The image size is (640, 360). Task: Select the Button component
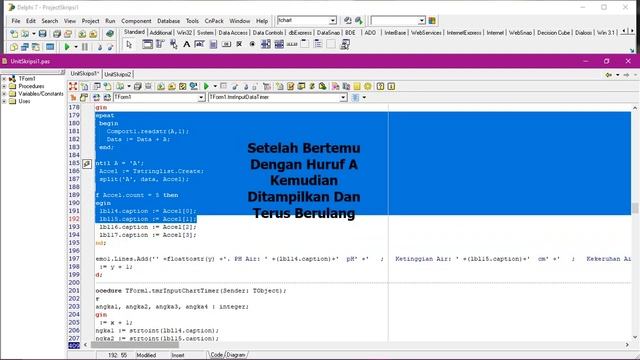[x=226, y=44]
